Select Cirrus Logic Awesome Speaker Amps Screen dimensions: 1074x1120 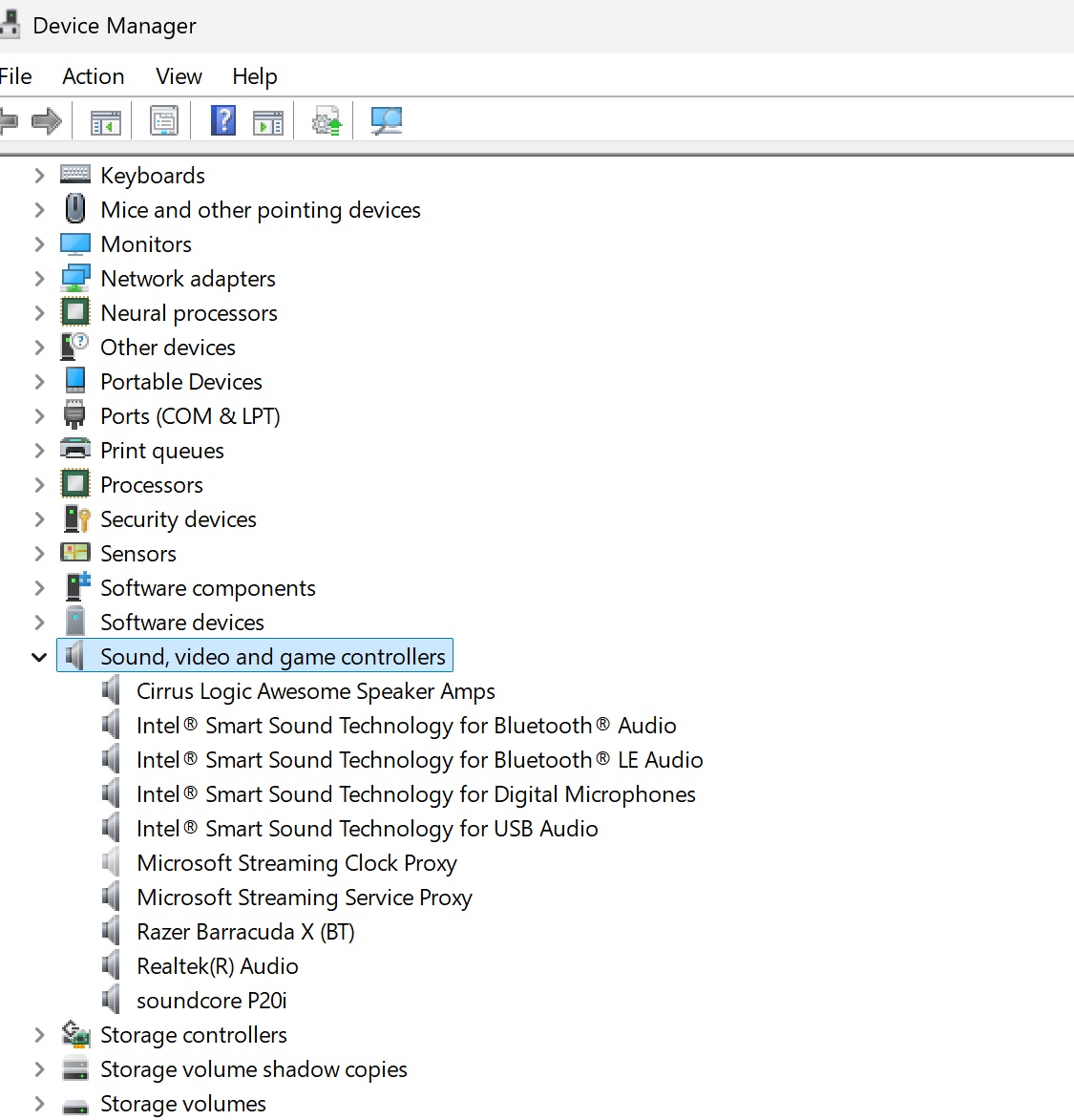click(316, 691)
